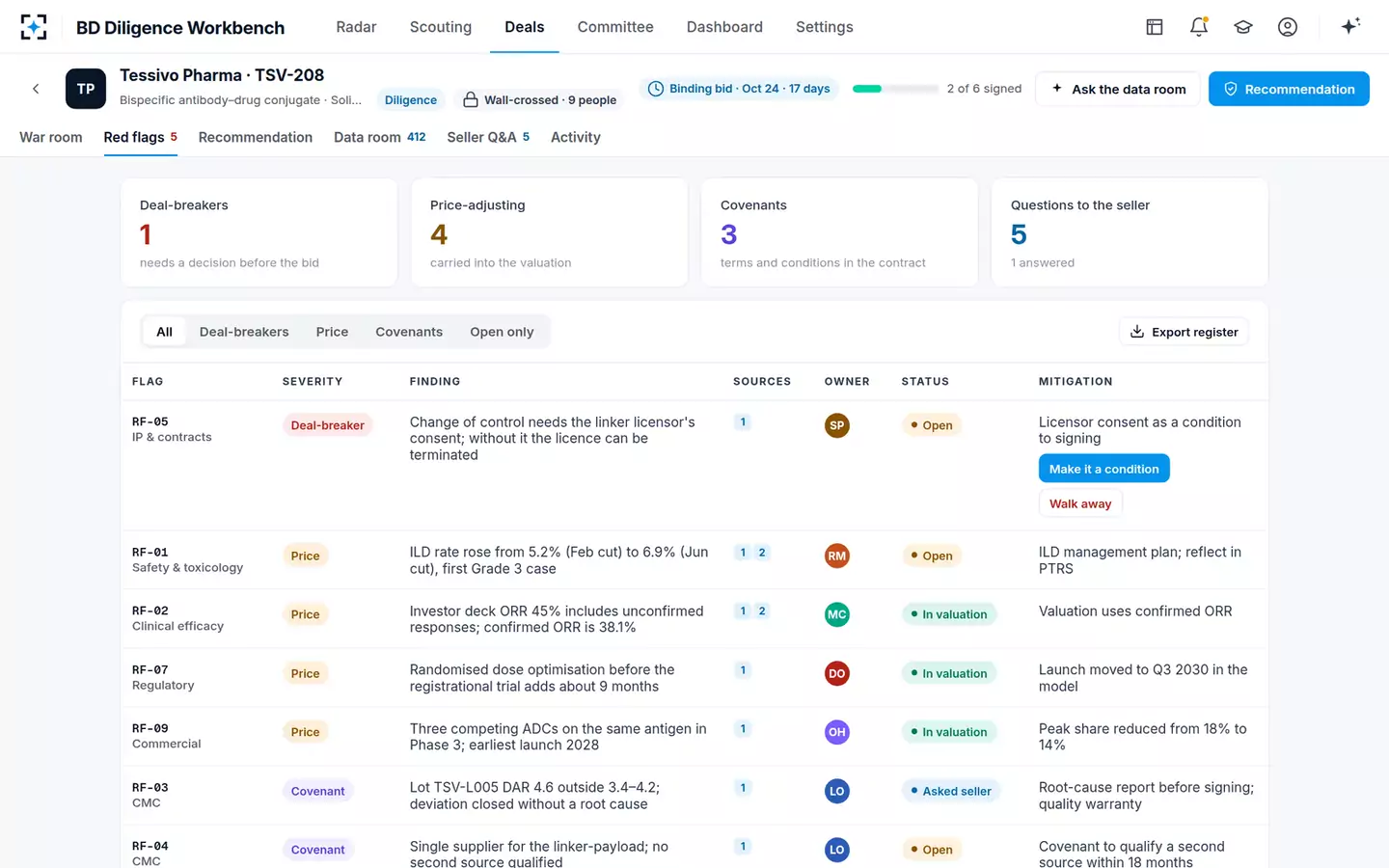The height and width of the screenshot is (868, 1389).
Task: Click the Wall-crossed 9 people lock chip
Action: point(539,99)
